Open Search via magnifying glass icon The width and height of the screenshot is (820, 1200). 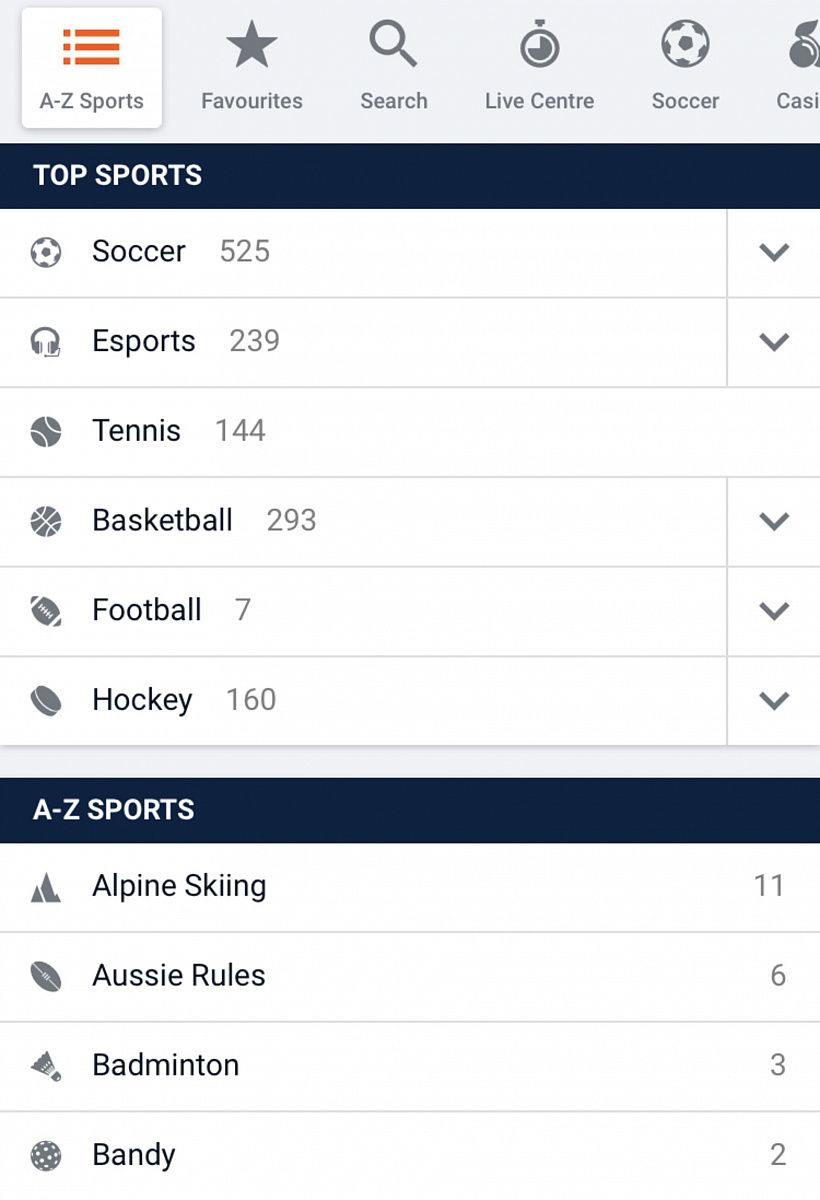pos(393,46)
